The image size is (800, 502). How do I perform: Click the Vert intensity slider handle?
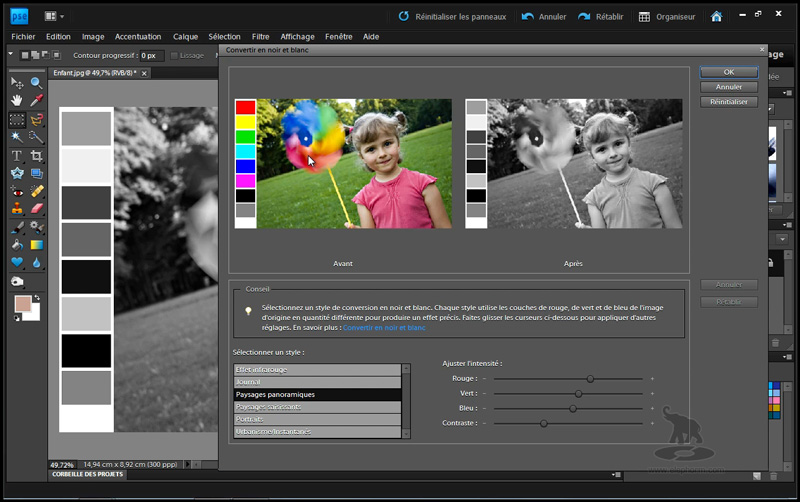pos(578,394)
